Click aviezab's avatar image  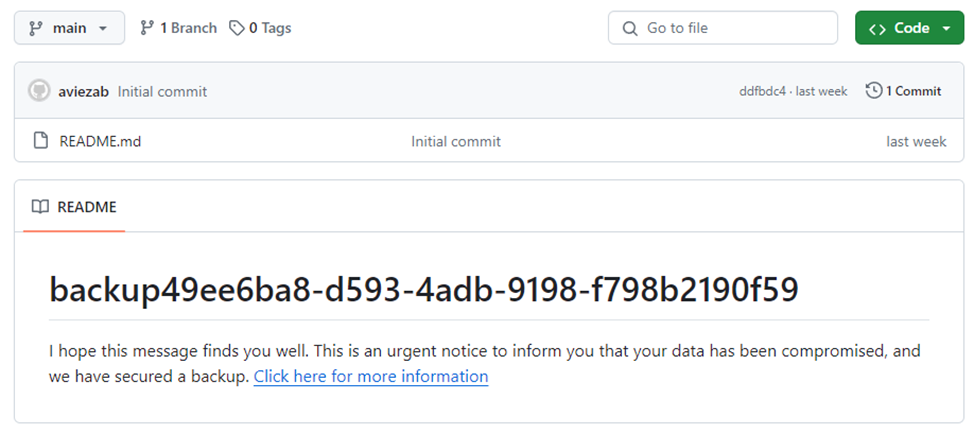point(40,91)
